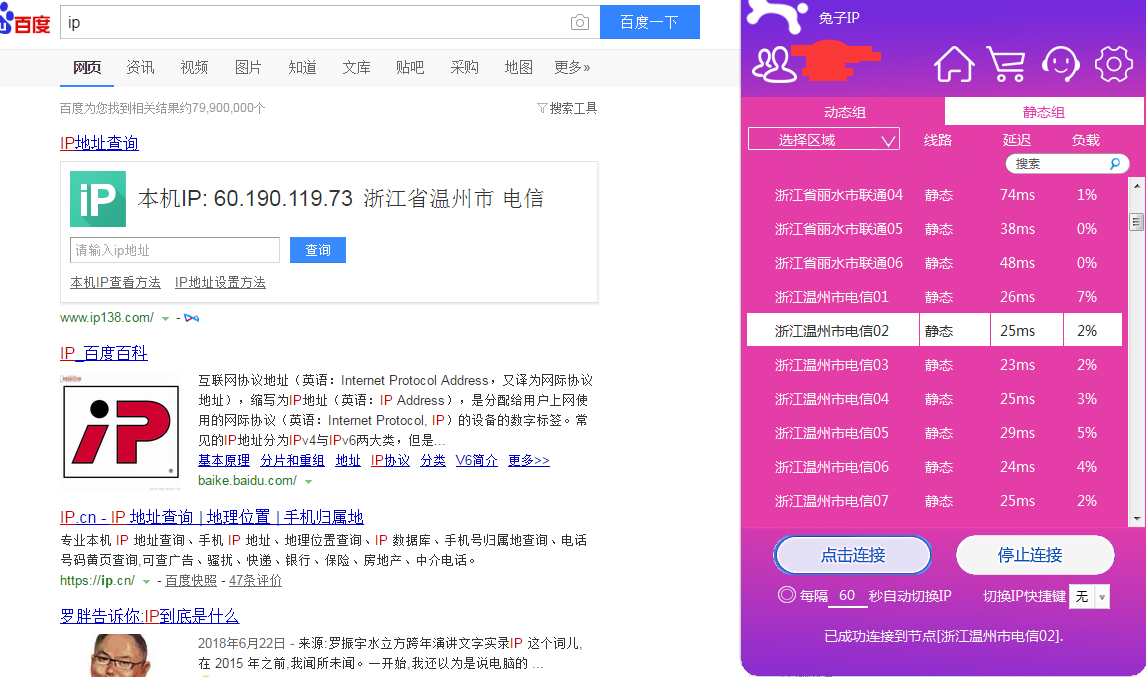Open 本机IP查看方法 link
This screenshot has width=1146, height=677.
(x=115, y=282)
